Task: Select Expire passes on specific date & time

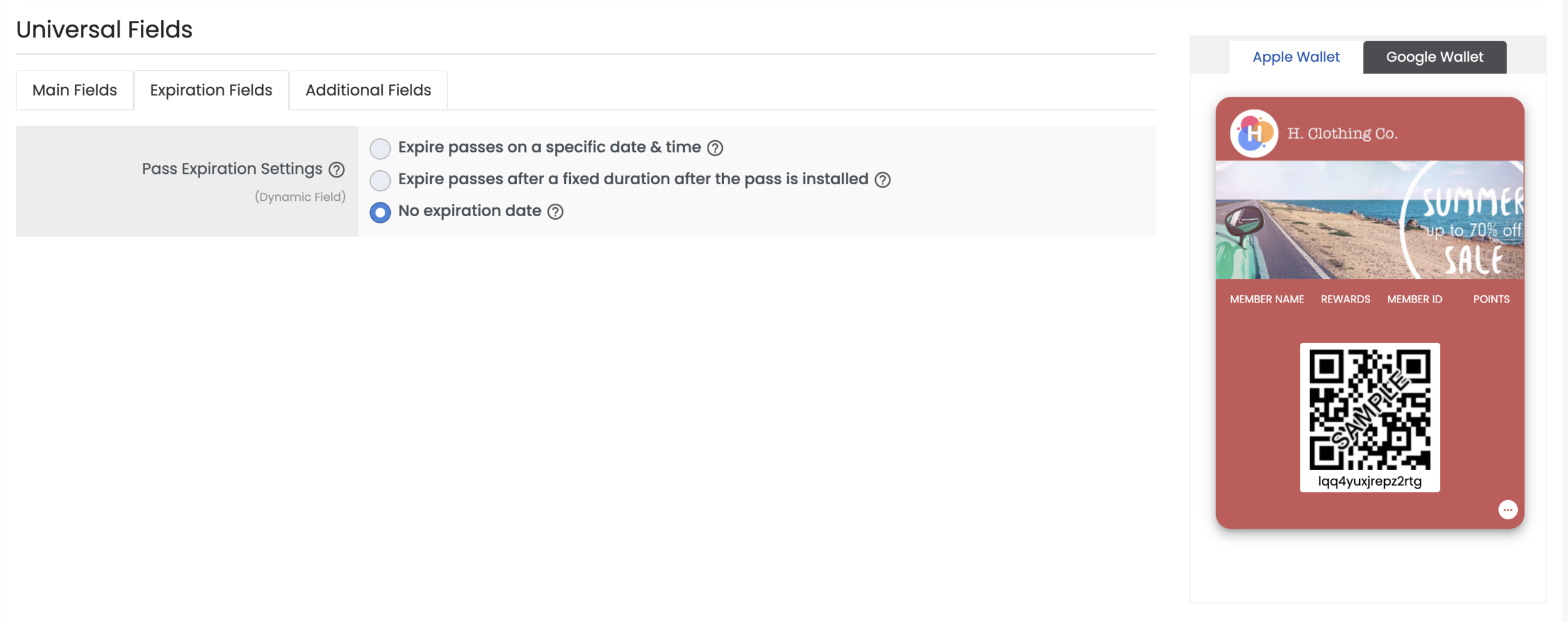Action: coord(380,148)
